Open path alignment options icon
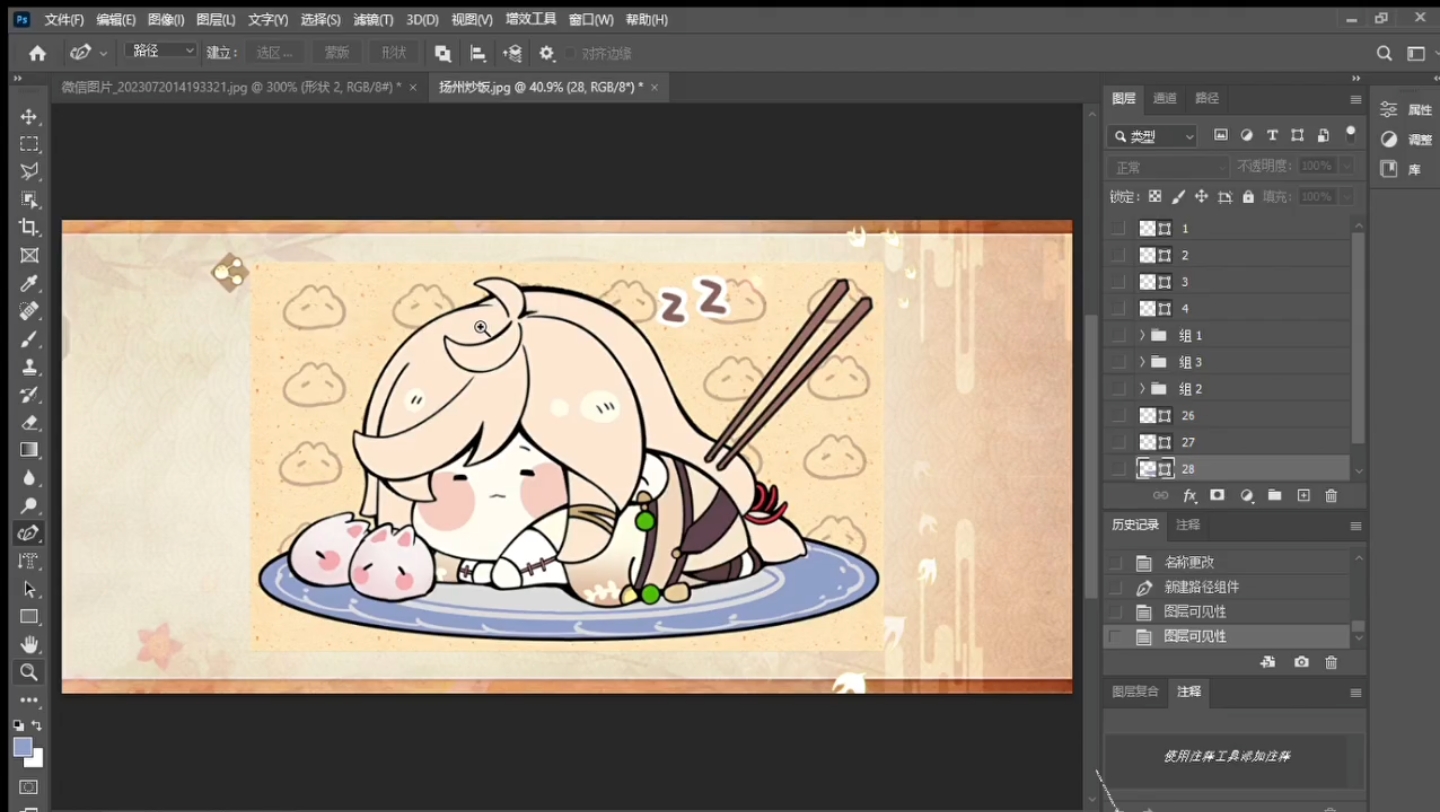This screenshot has width=1440, height=812. (x=478, y=53)
